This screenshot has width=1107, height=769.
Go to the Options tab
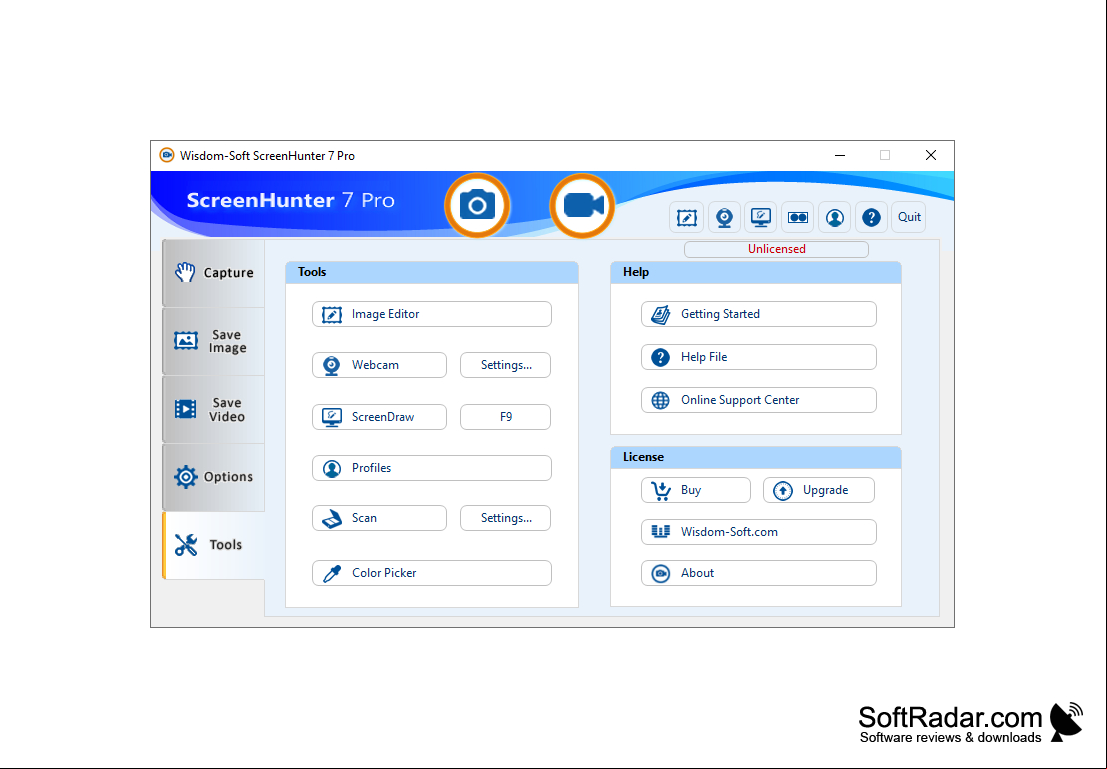pos(213,477)
